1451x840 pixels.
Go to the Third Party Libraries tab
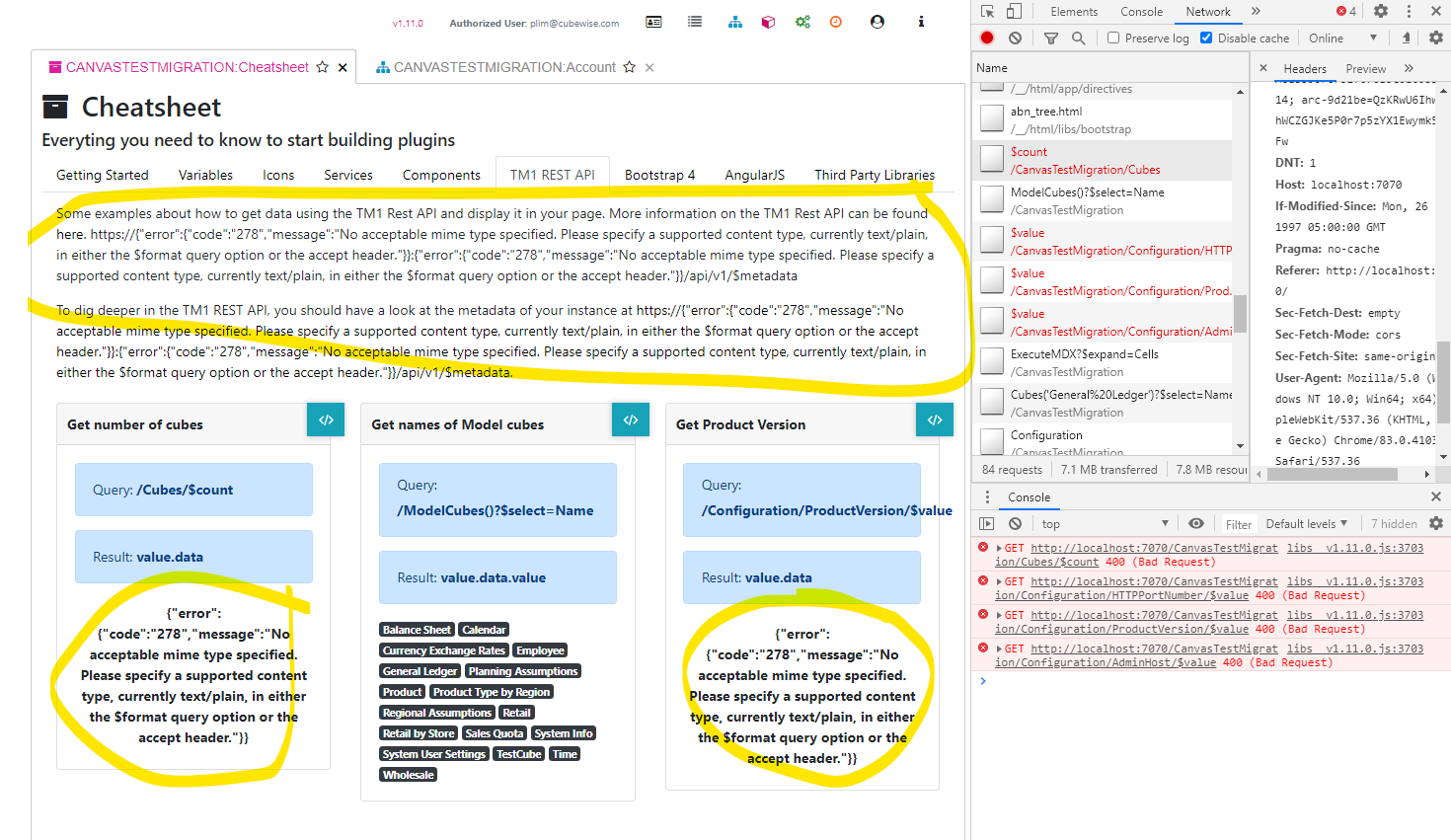(x=875, y=175)
